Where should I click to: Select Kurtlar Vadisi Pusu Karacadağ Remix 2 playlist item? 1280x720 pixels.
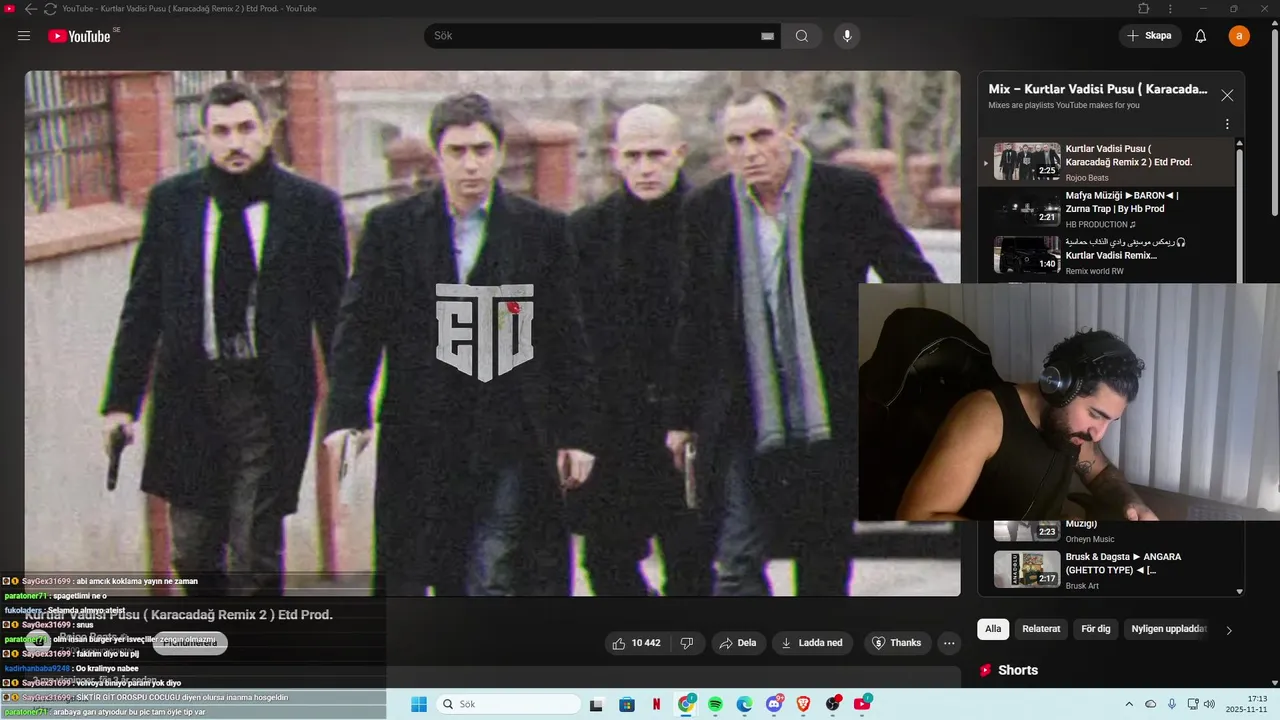1108,162
